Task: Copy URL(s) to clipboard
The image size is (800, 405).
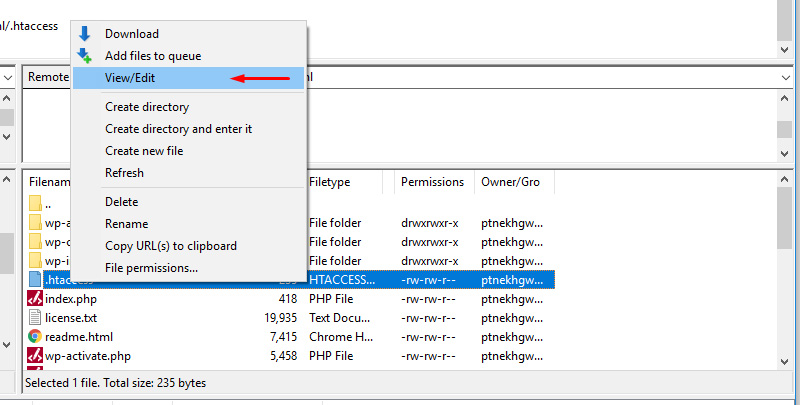Action: pos(171,246)
